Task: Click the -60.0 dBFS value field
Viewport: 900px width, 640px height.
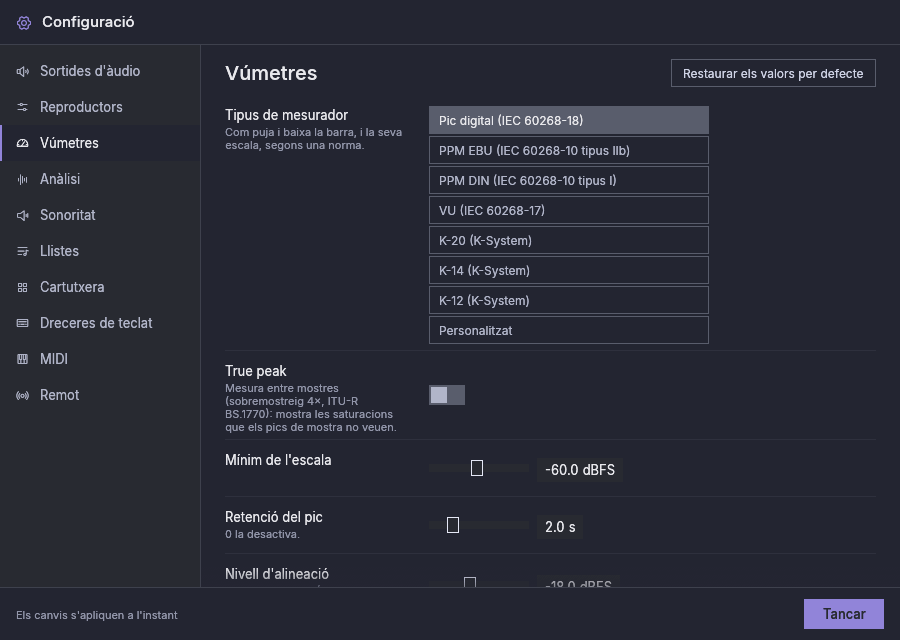Action: tap(580, 470)
